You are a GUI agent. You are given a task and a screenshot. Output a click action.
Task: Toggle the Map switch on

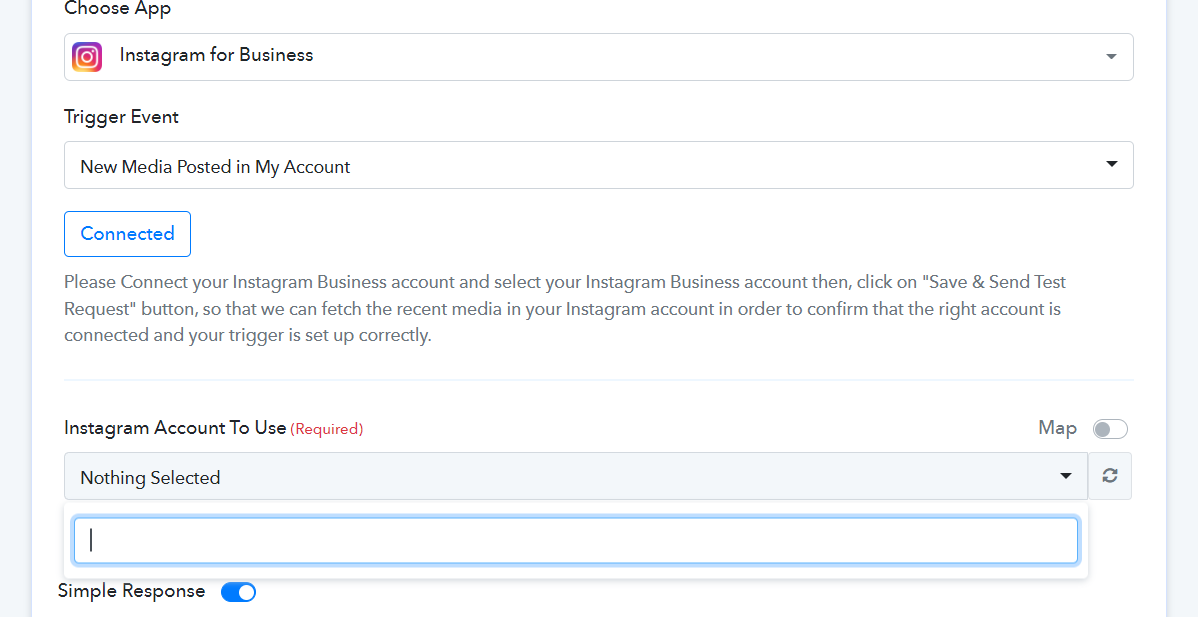1109,429
